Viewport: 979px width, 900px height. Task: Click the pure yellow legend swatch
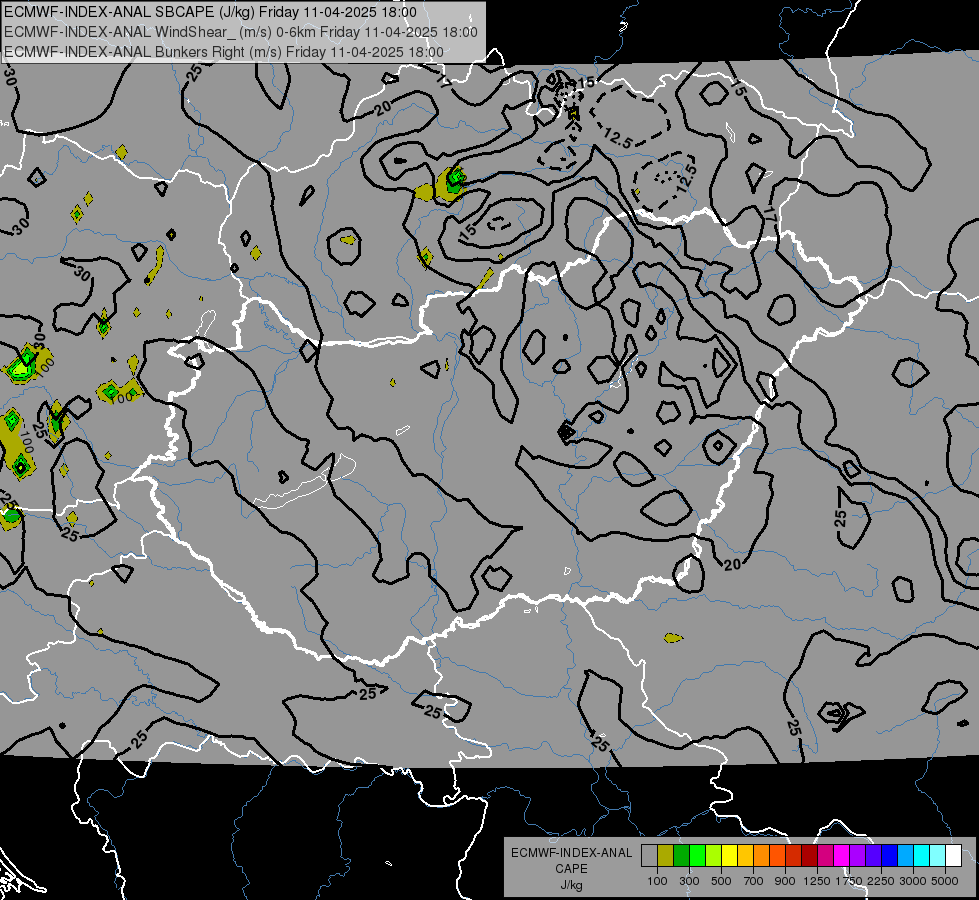729,855
